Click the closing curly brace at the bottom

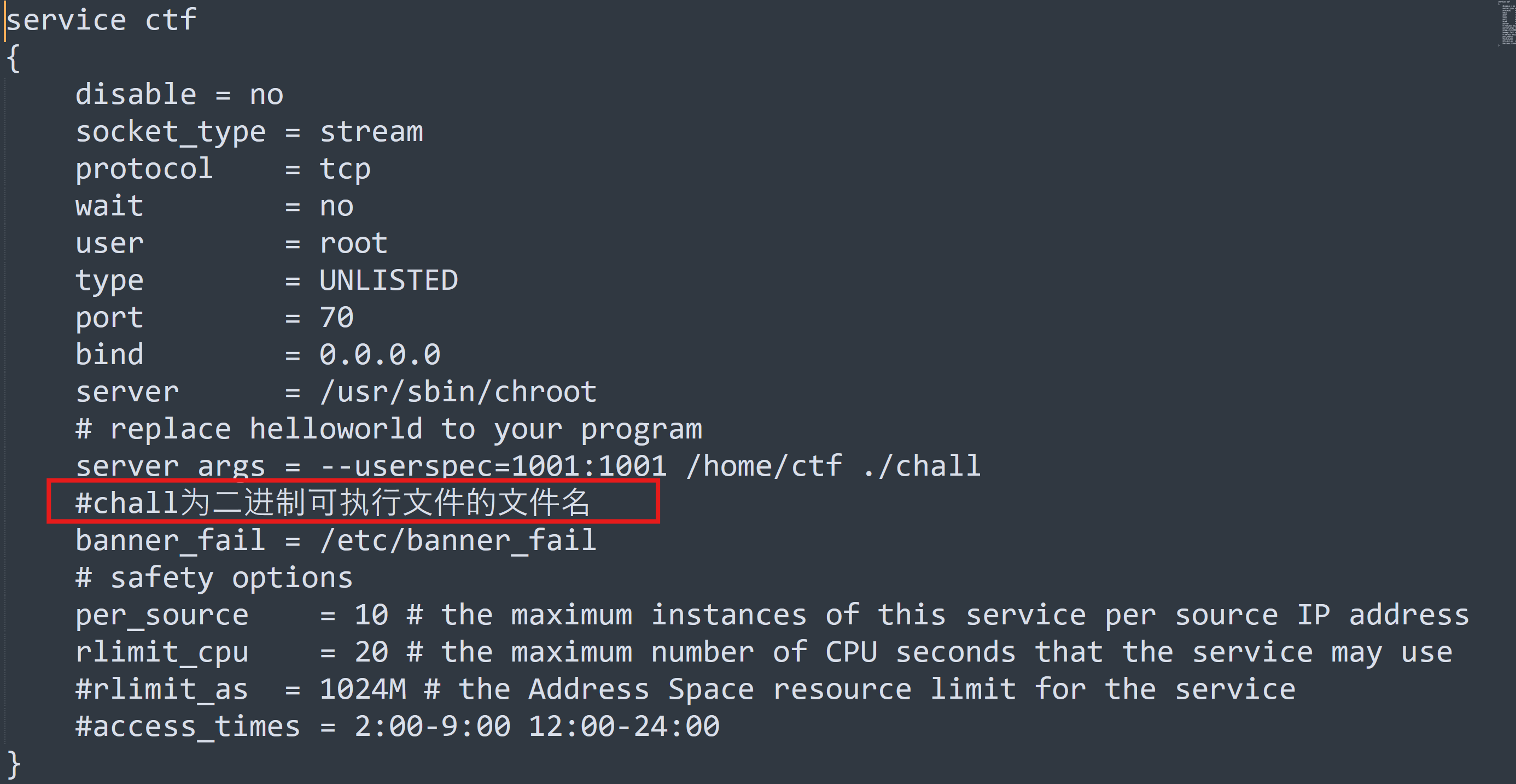[x=14, y=764]
